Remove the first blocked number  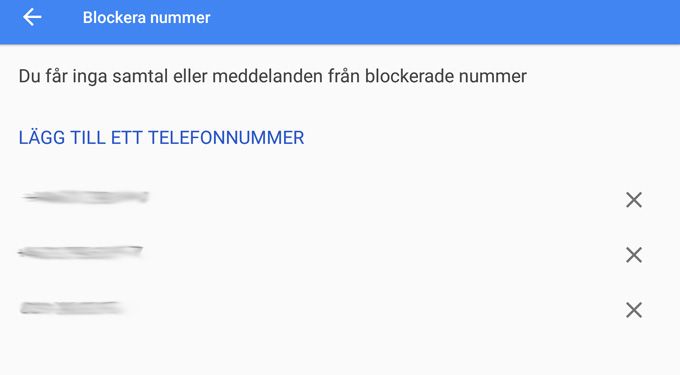coord(634,200)
